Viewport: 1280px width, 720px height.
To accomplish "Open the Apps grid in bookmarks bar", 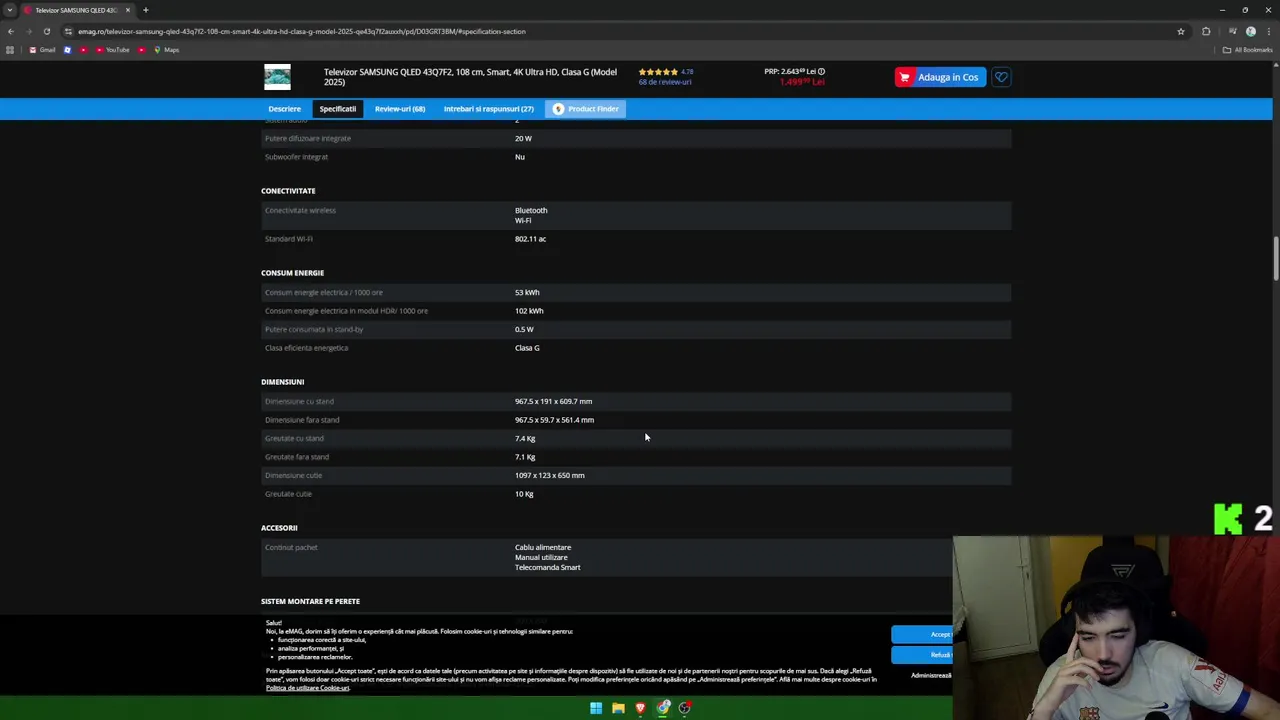I will (10, 50).
